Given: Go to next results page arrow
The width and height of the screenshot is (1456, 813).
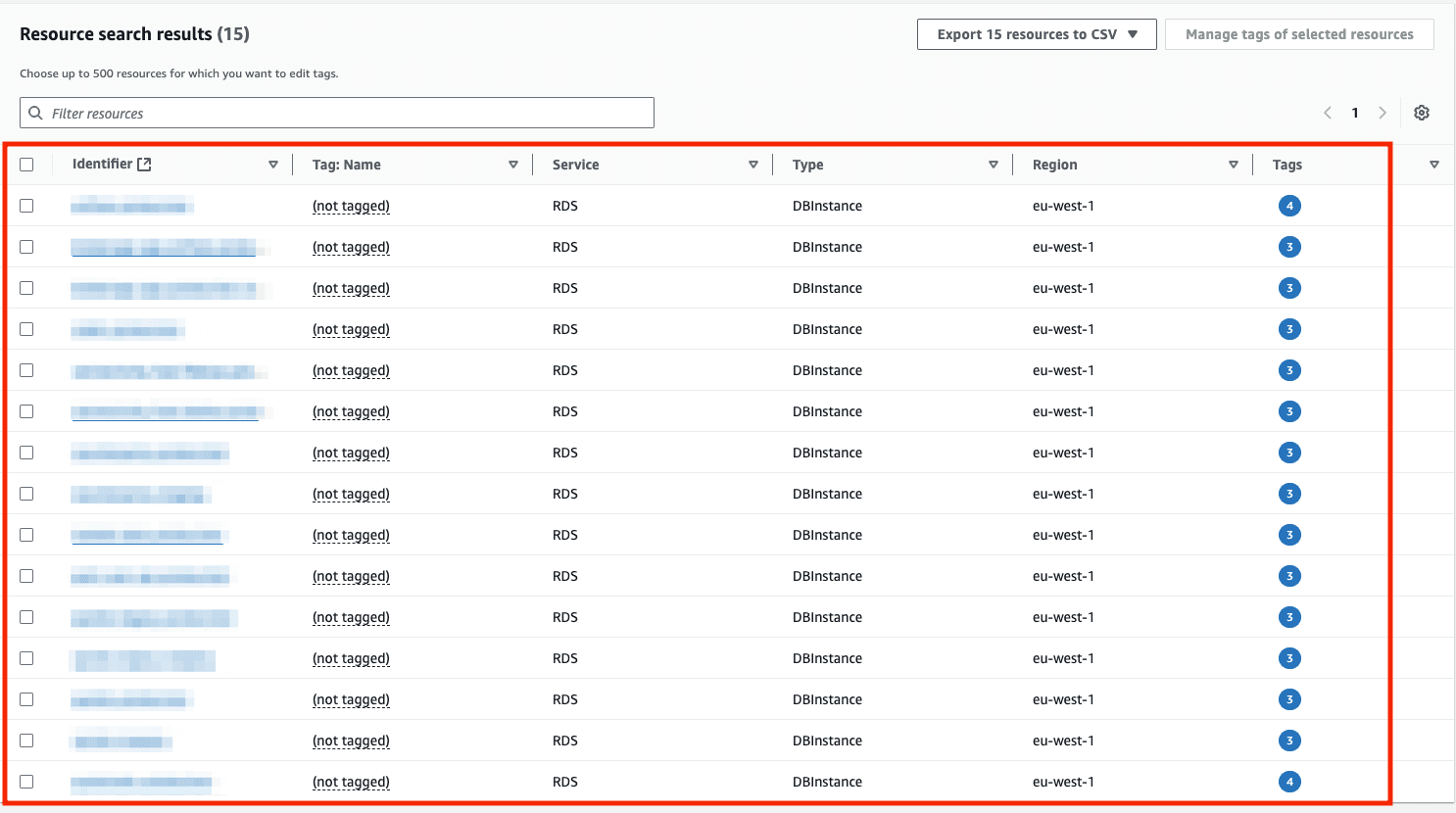Looking at the screenshot, I should coord(1383,113).
